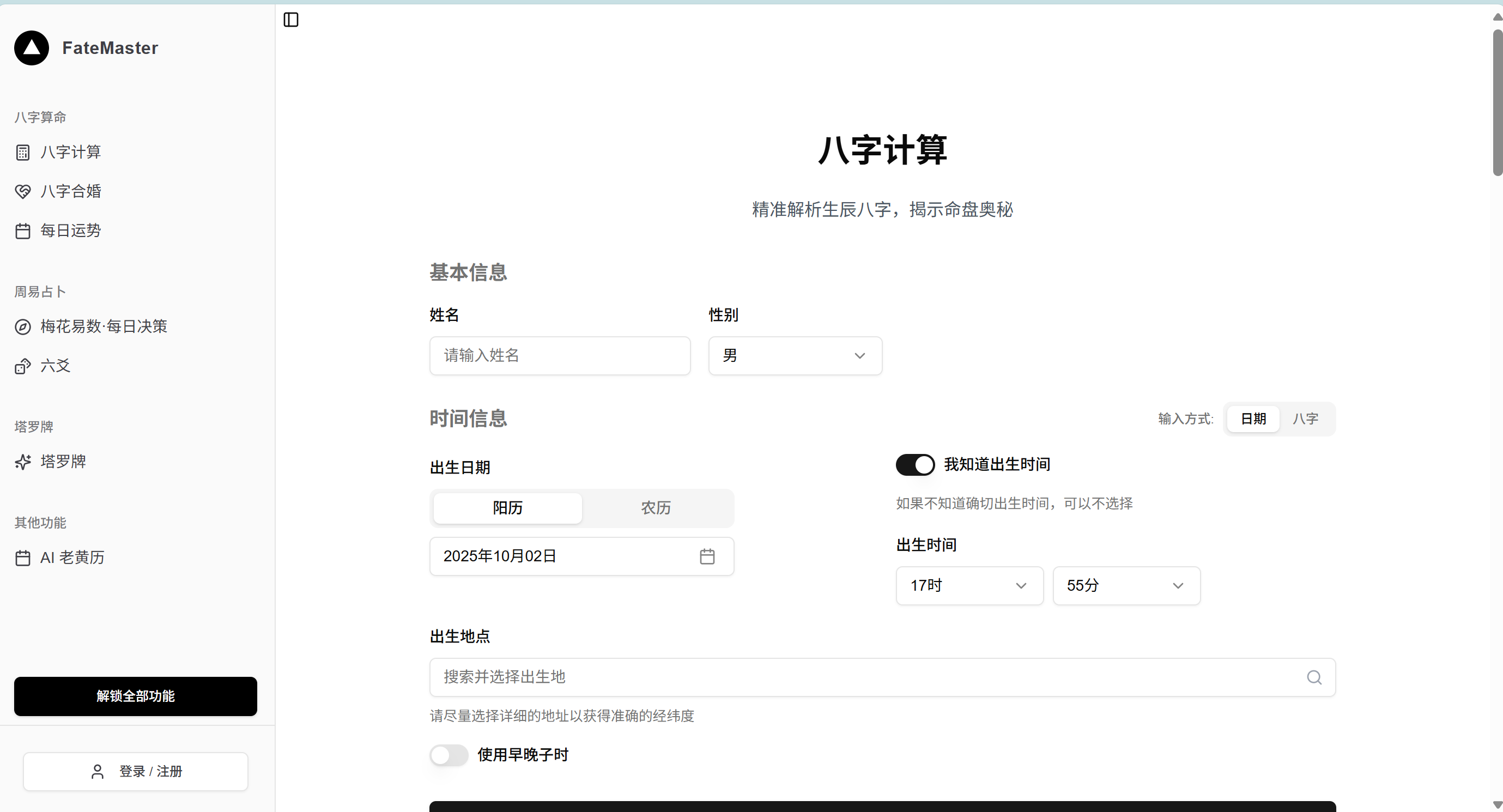Viewport: 1503px width, 812px height.
Task: Click the 每日运势 calendar icon
Action: [x=23, y=231]
